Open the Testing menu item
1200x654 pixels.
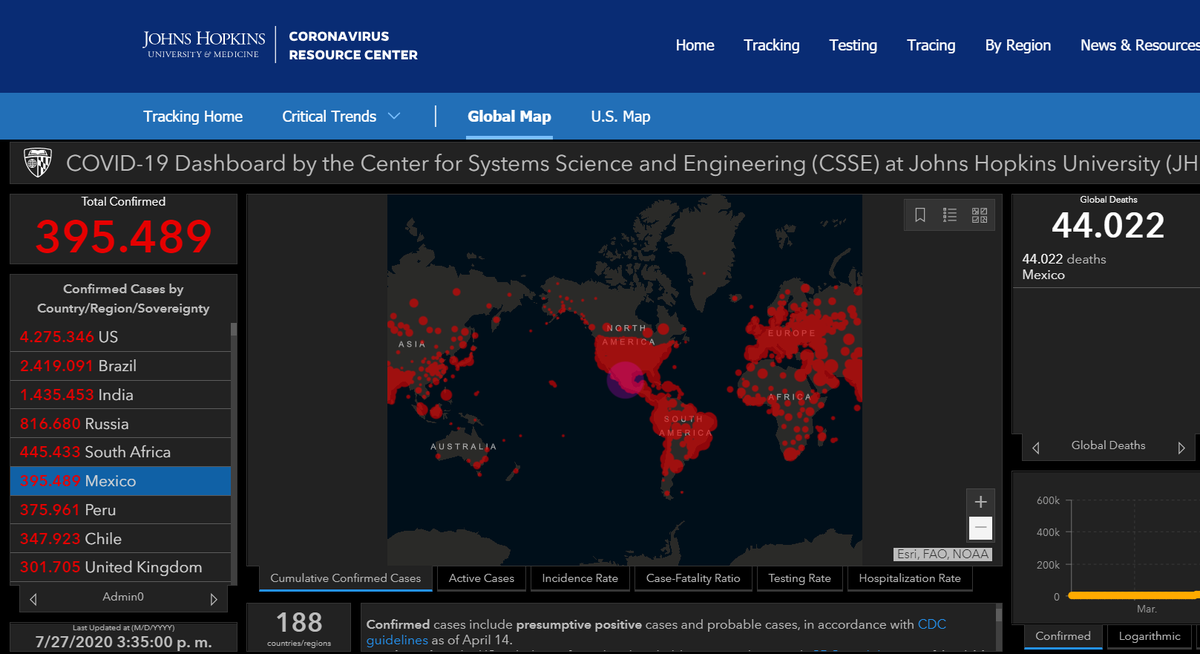pyautogui.click(x=853, y=45)
